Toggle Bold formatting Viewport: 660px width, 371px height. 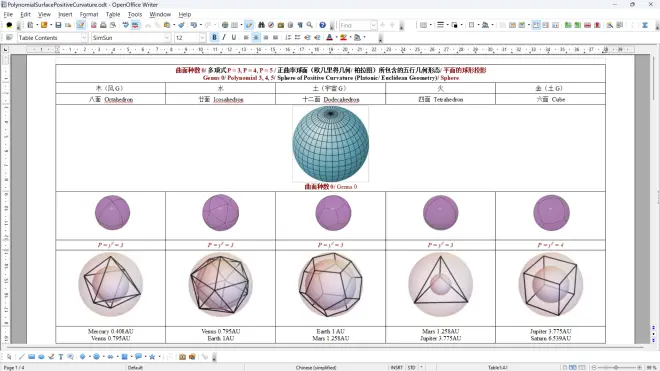(x=214, y=37)
